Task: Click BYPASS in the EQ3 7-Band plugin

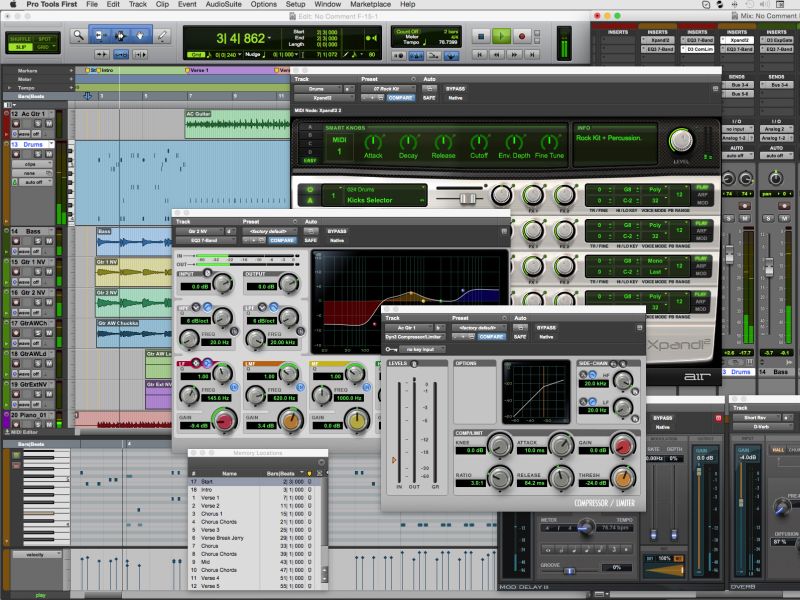Action: (337, 231)
